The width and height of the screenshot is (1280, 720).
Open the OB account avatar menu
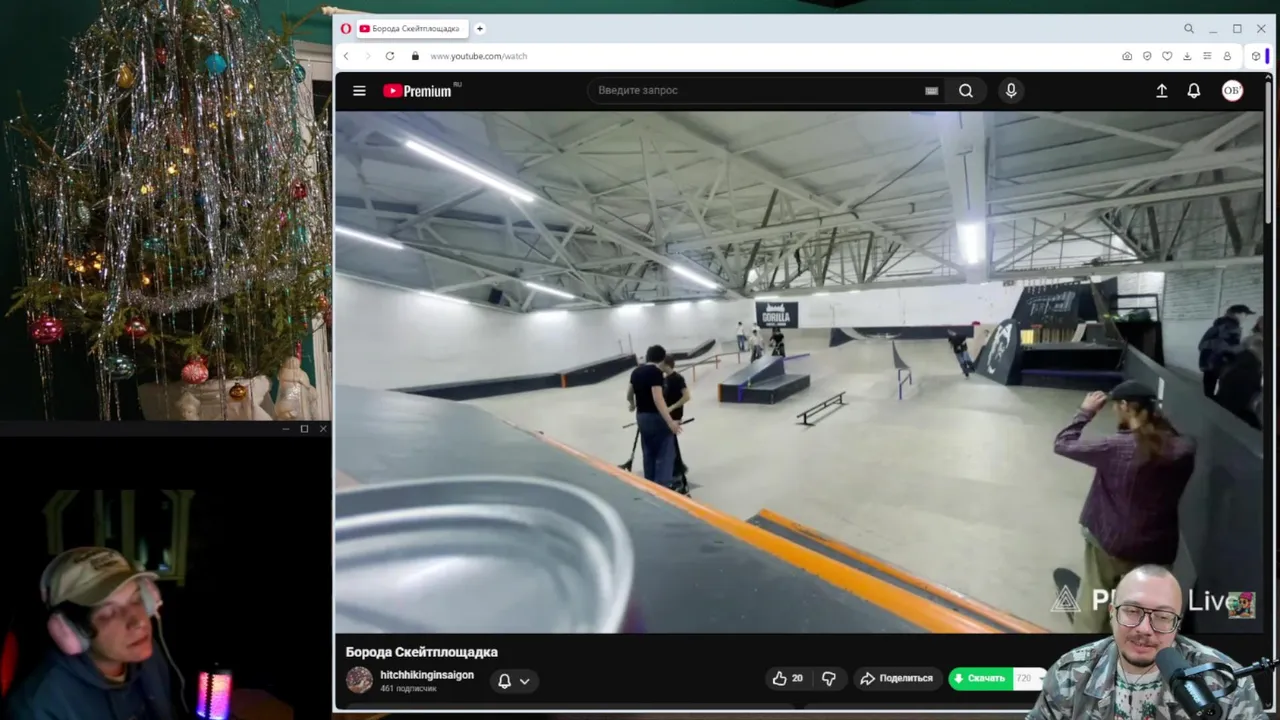pos(1232,90)
